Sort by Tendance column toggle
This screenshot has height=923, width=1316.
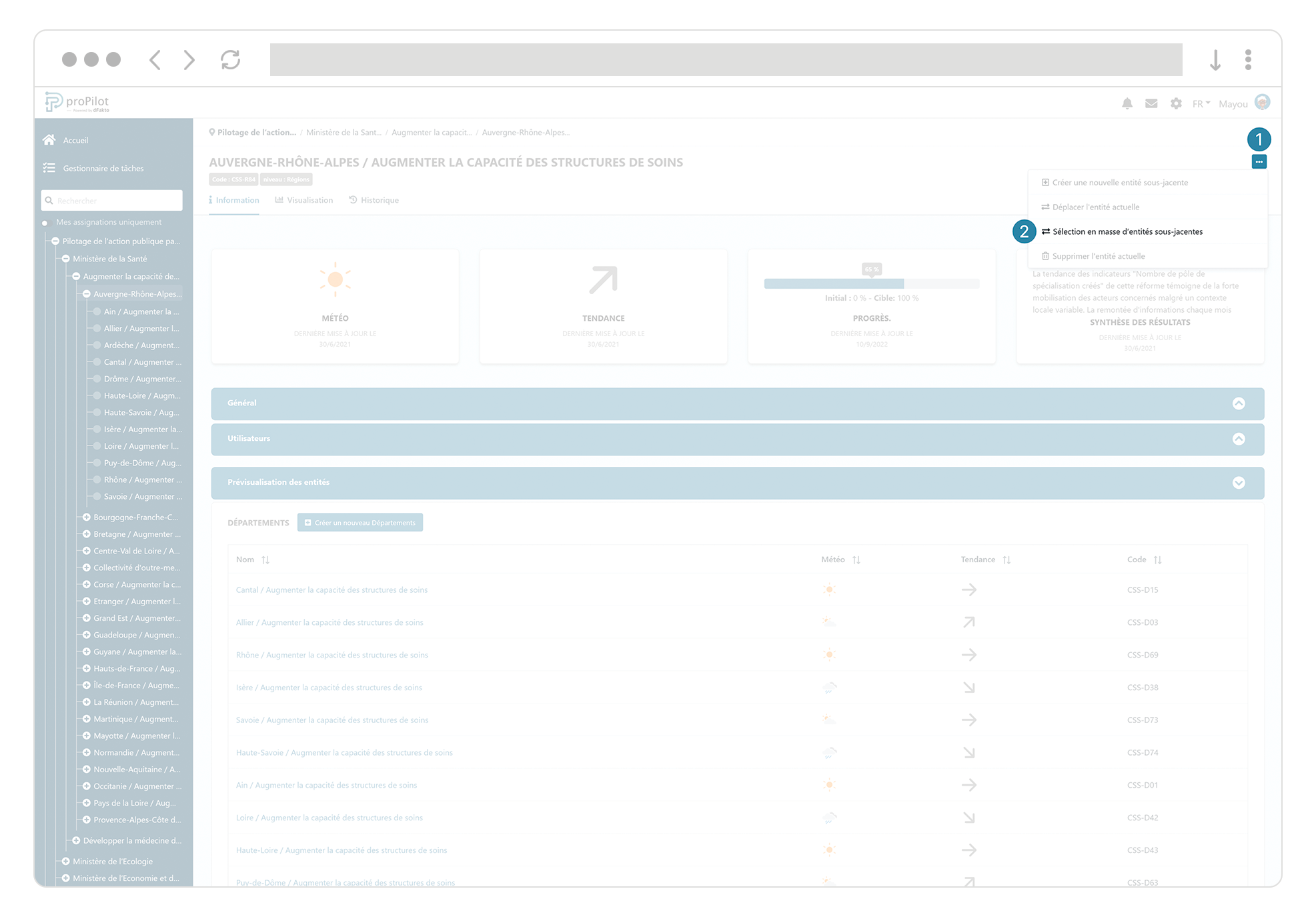pyautogui.click(x=1007, y=560)
